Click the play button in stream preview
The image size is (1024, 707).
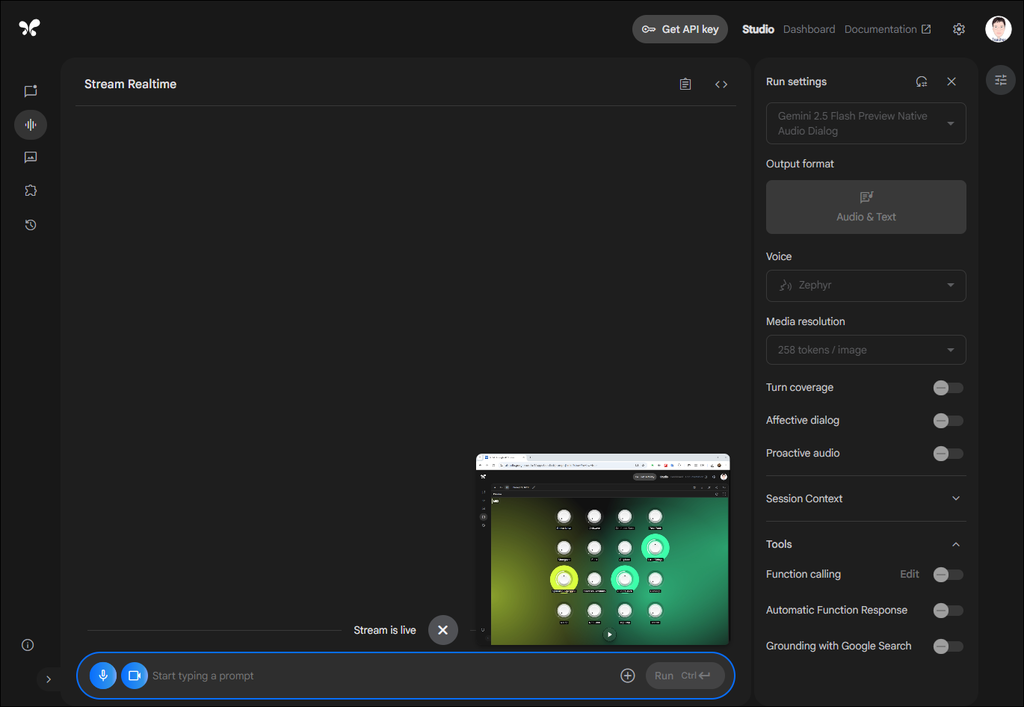(x=609, y=634)
